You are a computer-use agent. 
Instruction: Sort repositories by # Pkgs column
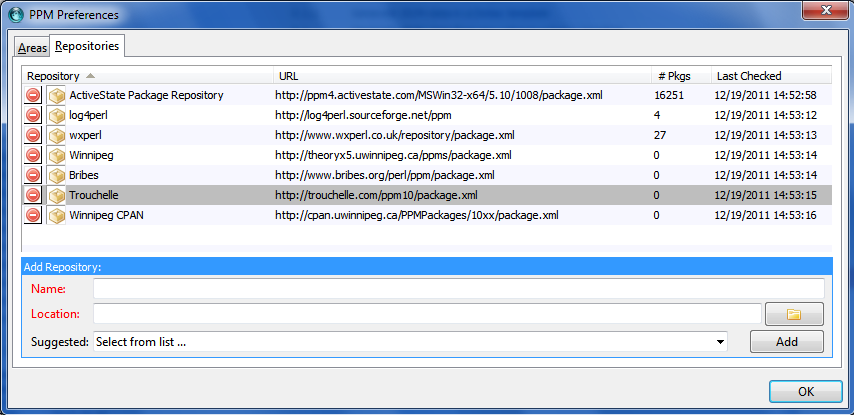(680, 76)
